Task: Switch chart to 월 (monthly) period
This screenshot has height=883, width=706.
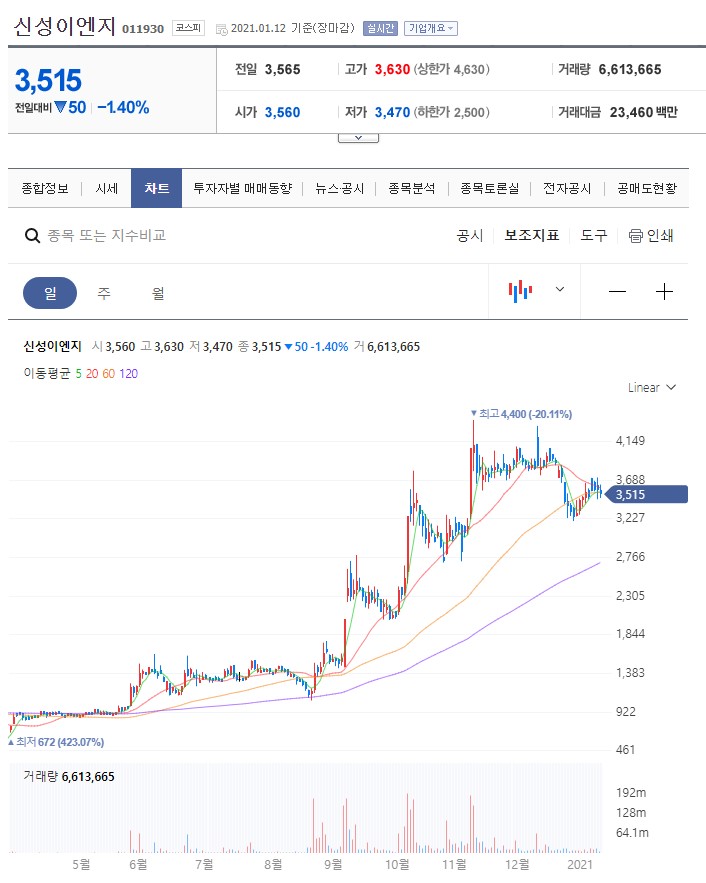Action: 158,293
